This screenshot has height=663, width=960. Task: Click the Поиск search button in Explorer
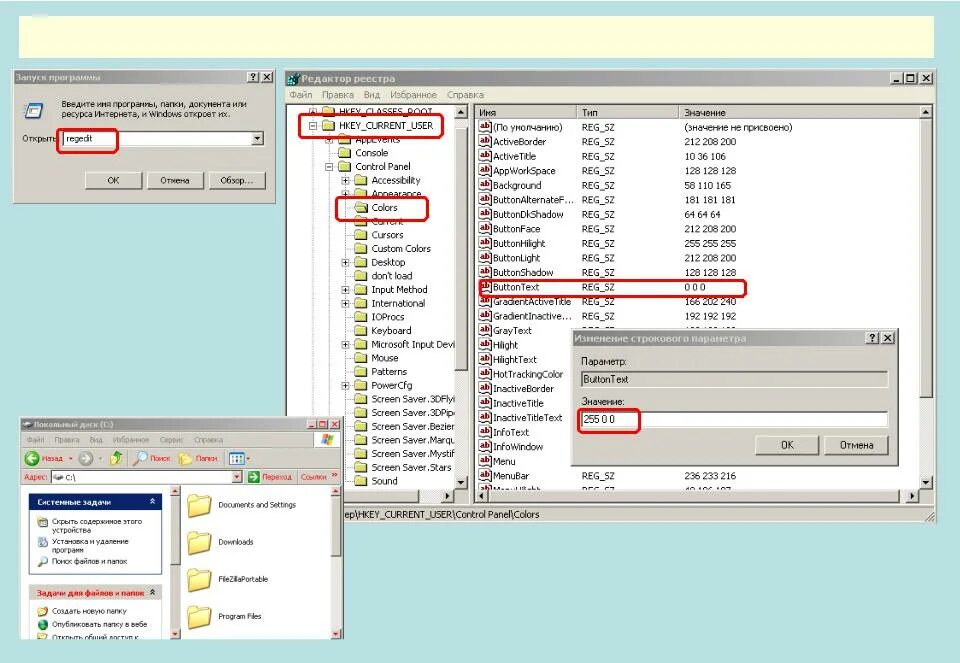pyautogui.click(x=152, y=458)
